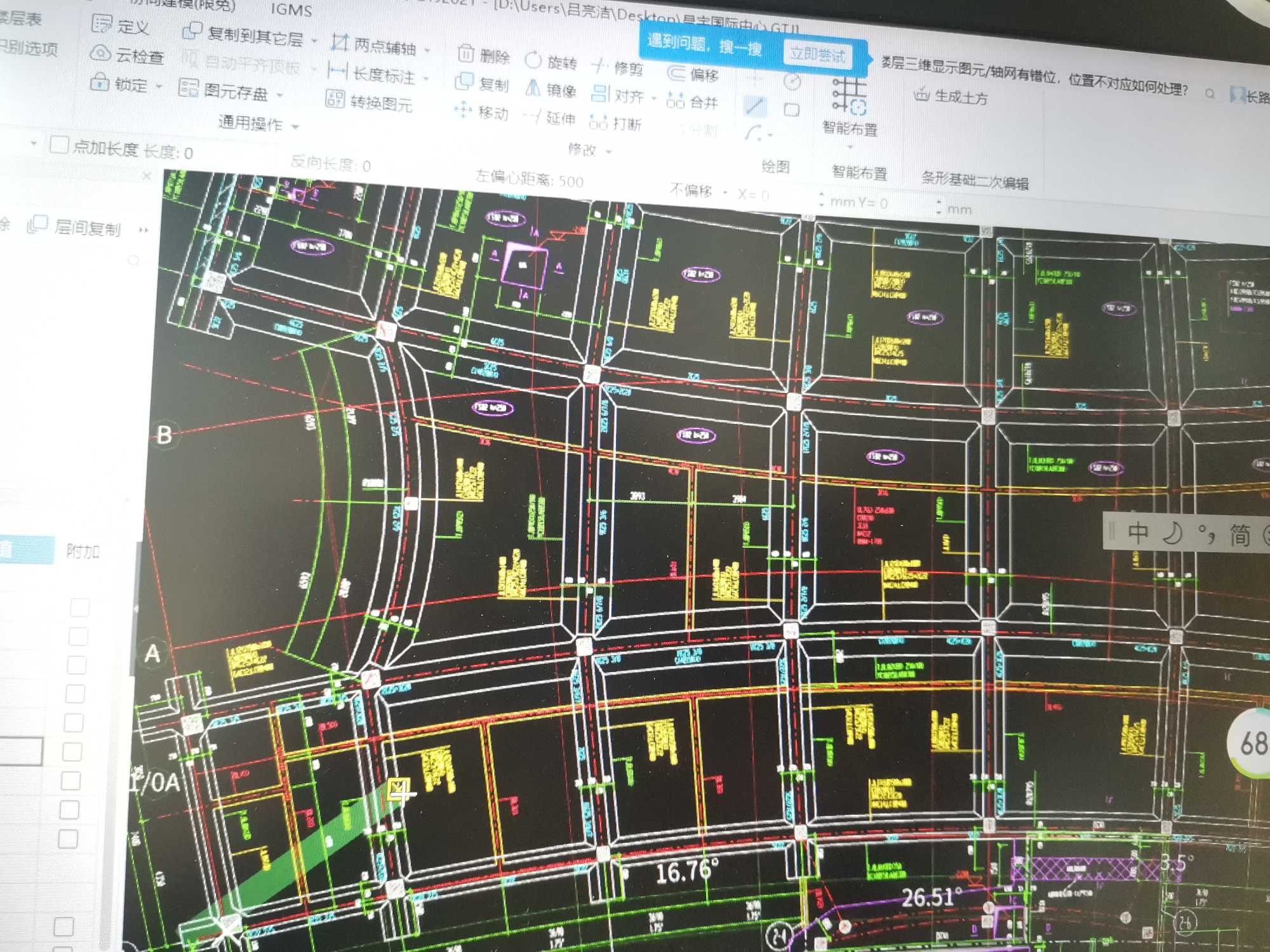1270x952 pixels.
Task: Choose 两点辅轴 two-point auxiliary axis
Action: 374,45
